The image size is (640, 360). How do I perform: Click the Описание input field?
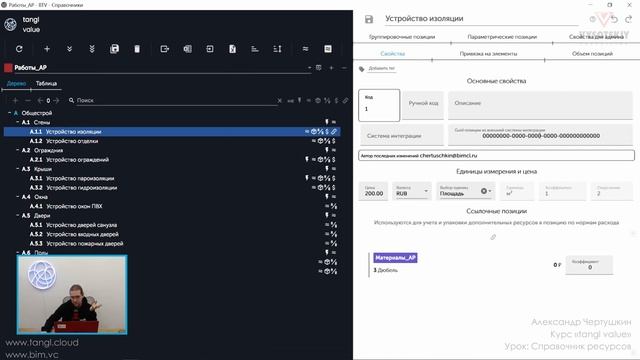(x=540, y=105)
